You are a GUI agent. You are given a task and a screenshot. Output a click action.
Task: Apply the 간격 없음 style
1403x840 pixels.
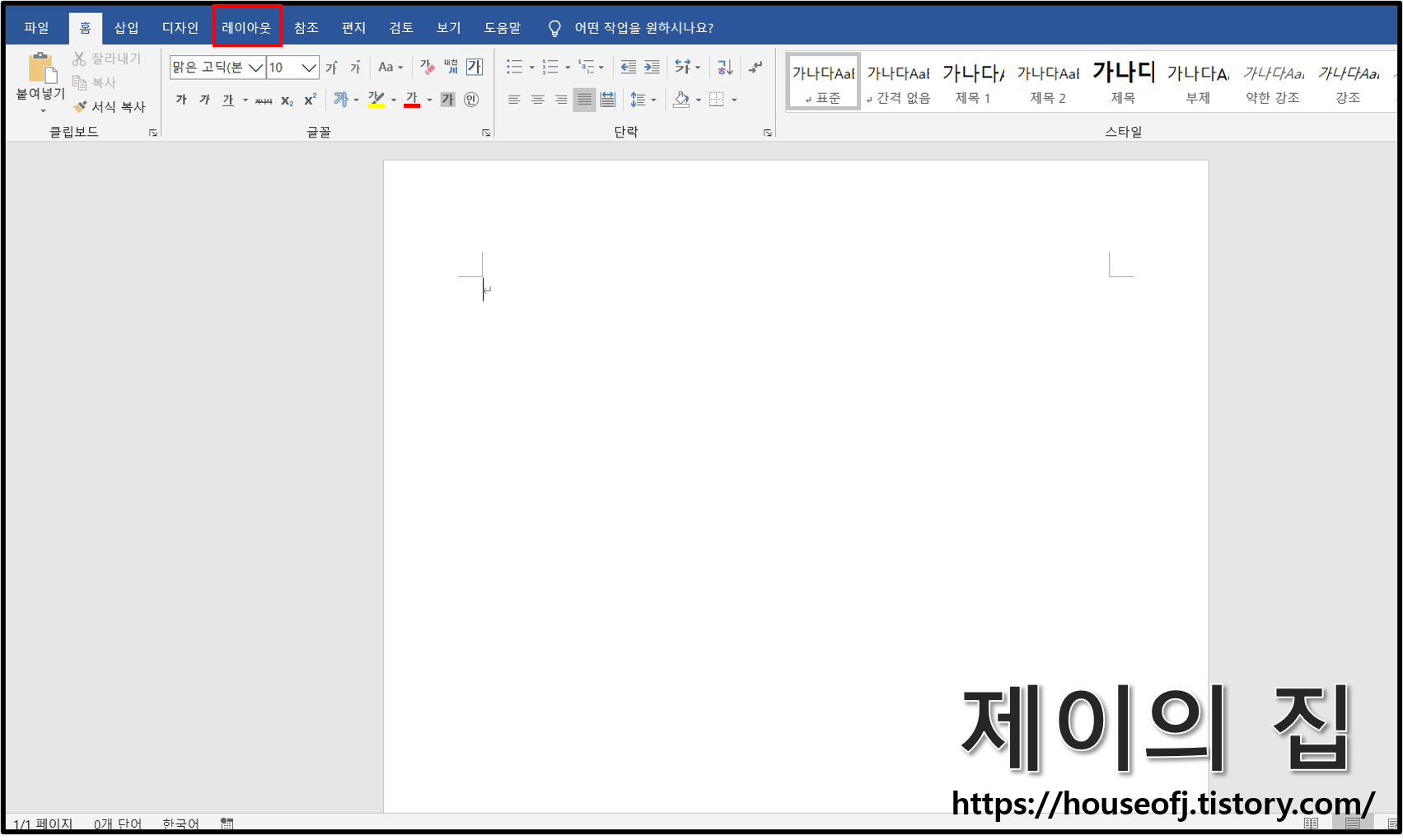tap(898, 82)
